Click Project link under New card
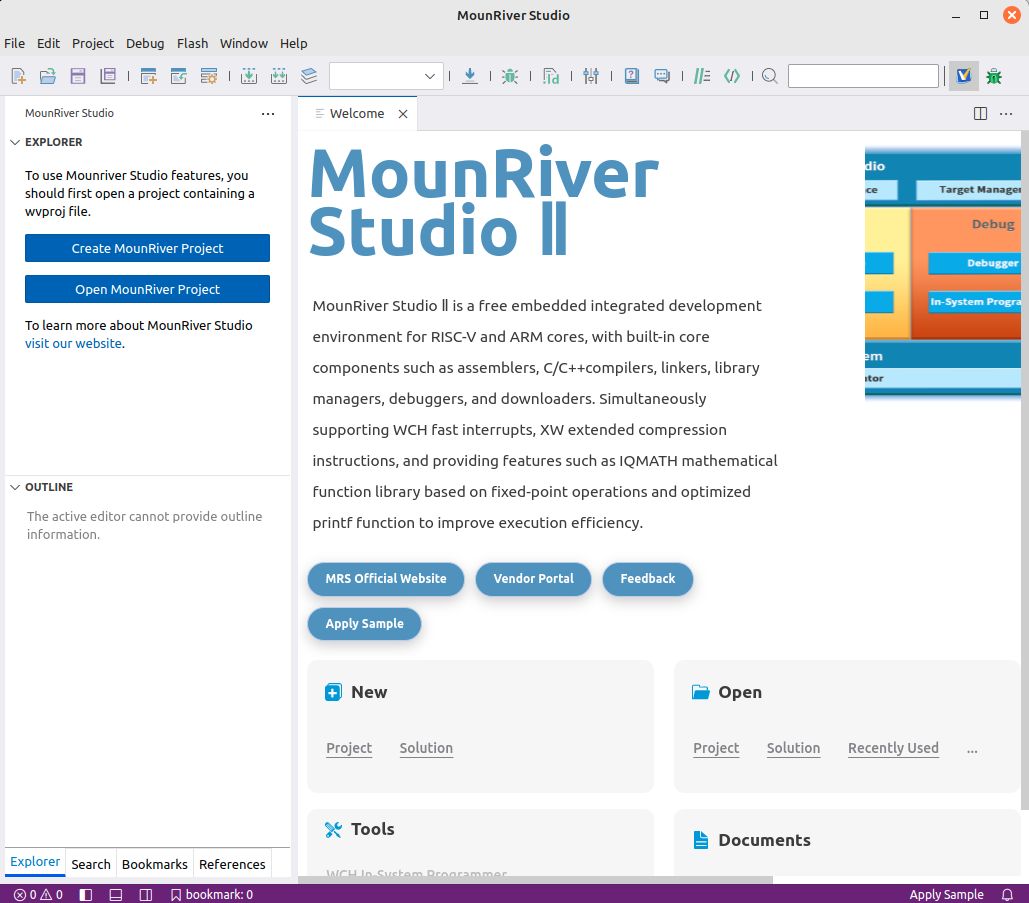Screen dimensions: 1029x903 pos(349,748)
